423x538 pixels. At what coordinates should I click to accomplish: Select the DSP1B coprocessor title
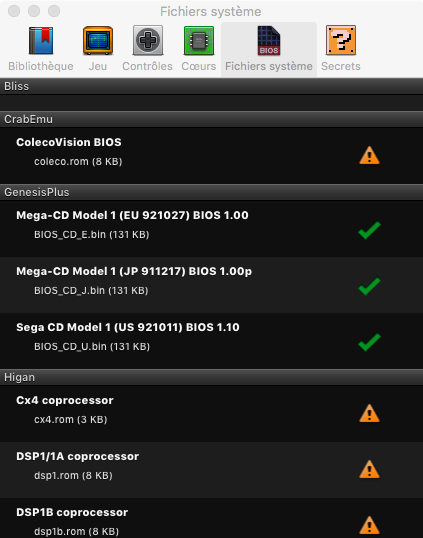coord(72,512)
